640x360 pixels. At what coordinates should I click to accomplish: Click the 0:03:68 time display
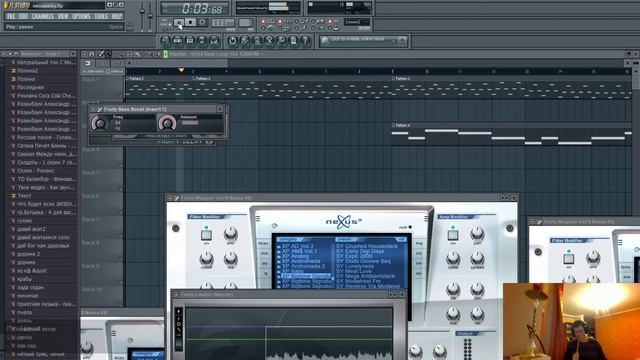(x=195, y=9)
